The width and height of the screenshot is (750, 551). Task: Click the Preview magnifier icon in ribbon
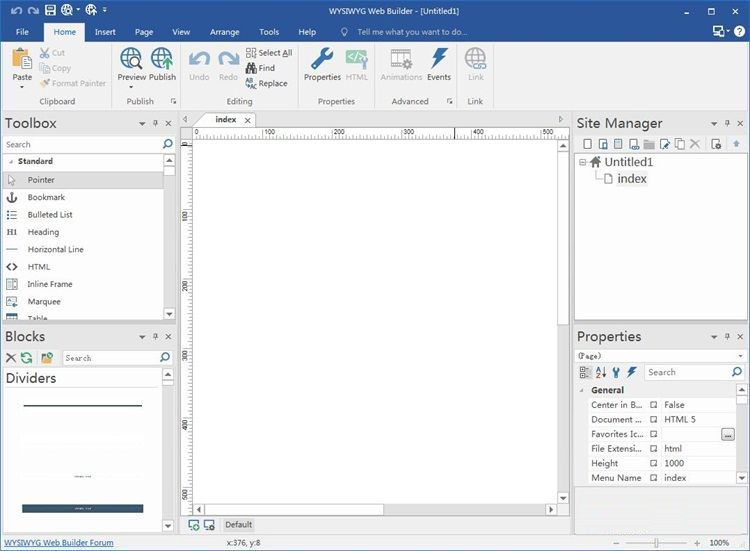(131, 59)
